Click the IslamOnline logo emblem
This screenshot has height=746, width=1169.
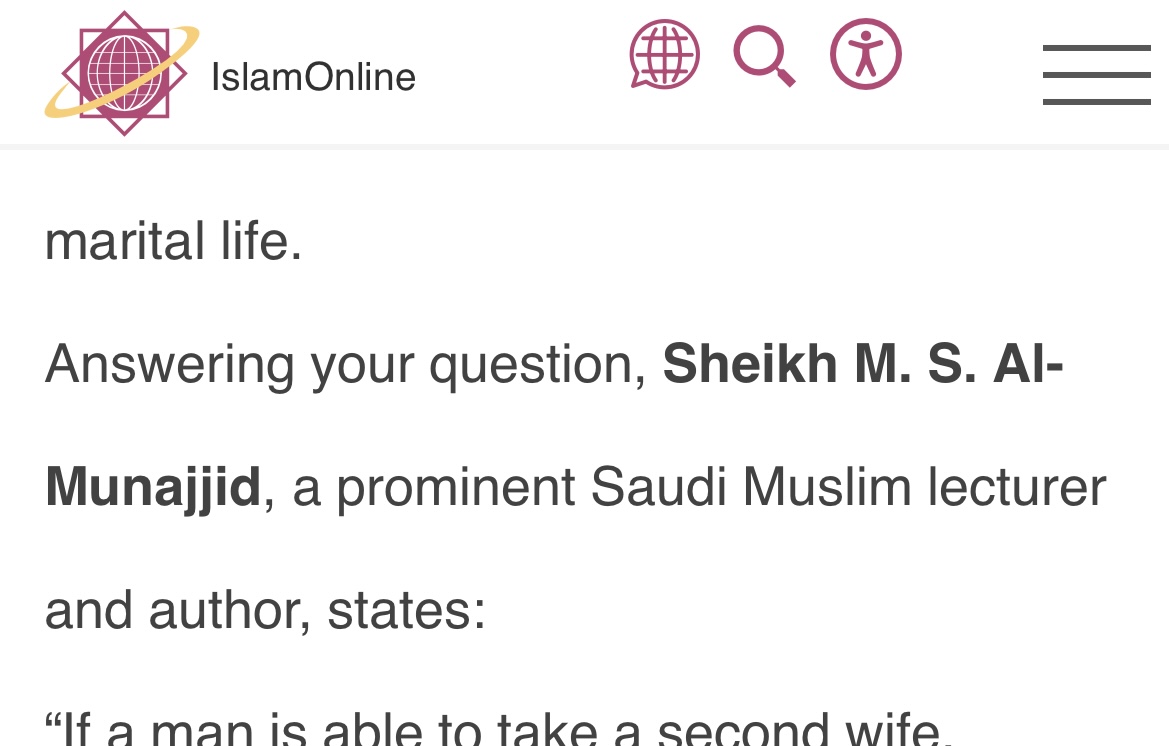click(122, 73)
